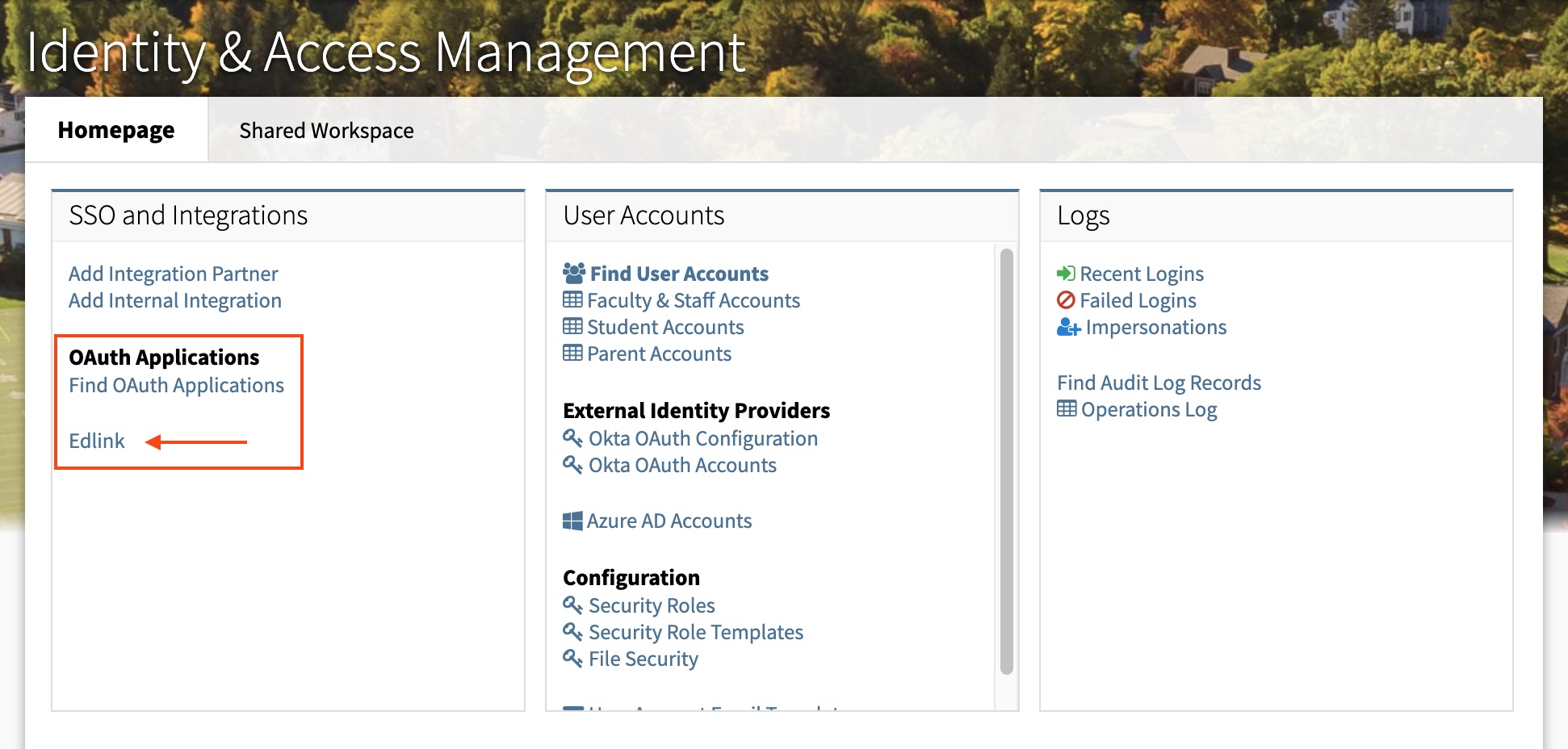Click the green login icon beside Recent Logins
Viewport: 1568px width, 749px height.
1066,274
